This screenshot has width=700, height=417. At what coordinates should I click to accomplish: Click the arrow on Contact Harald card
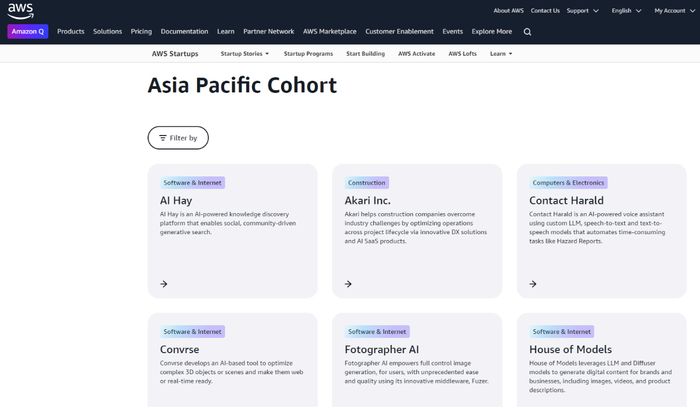point(533,284)
